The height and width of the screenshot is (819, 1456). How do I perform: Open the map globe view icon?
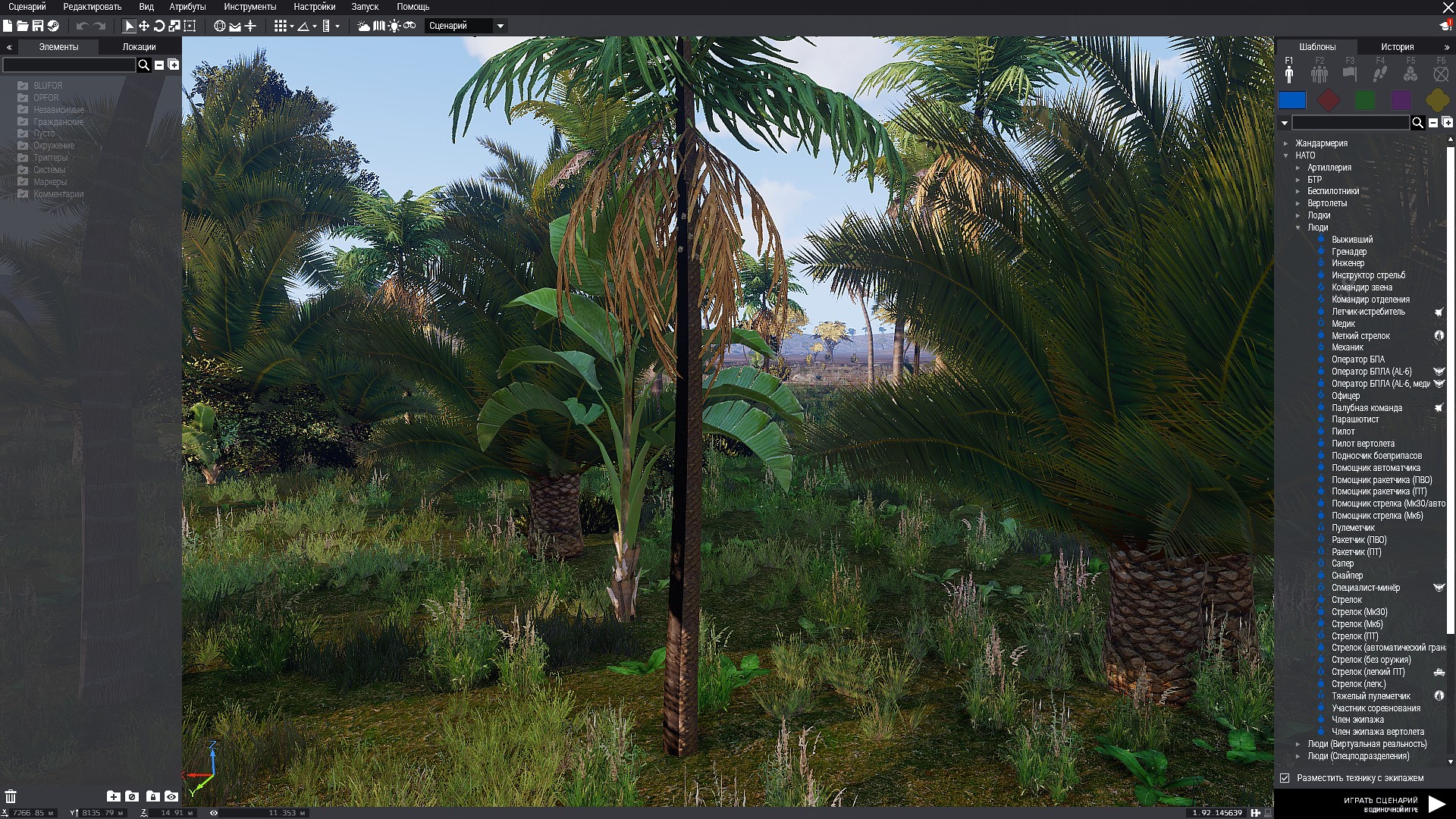(x=220, y=26)
